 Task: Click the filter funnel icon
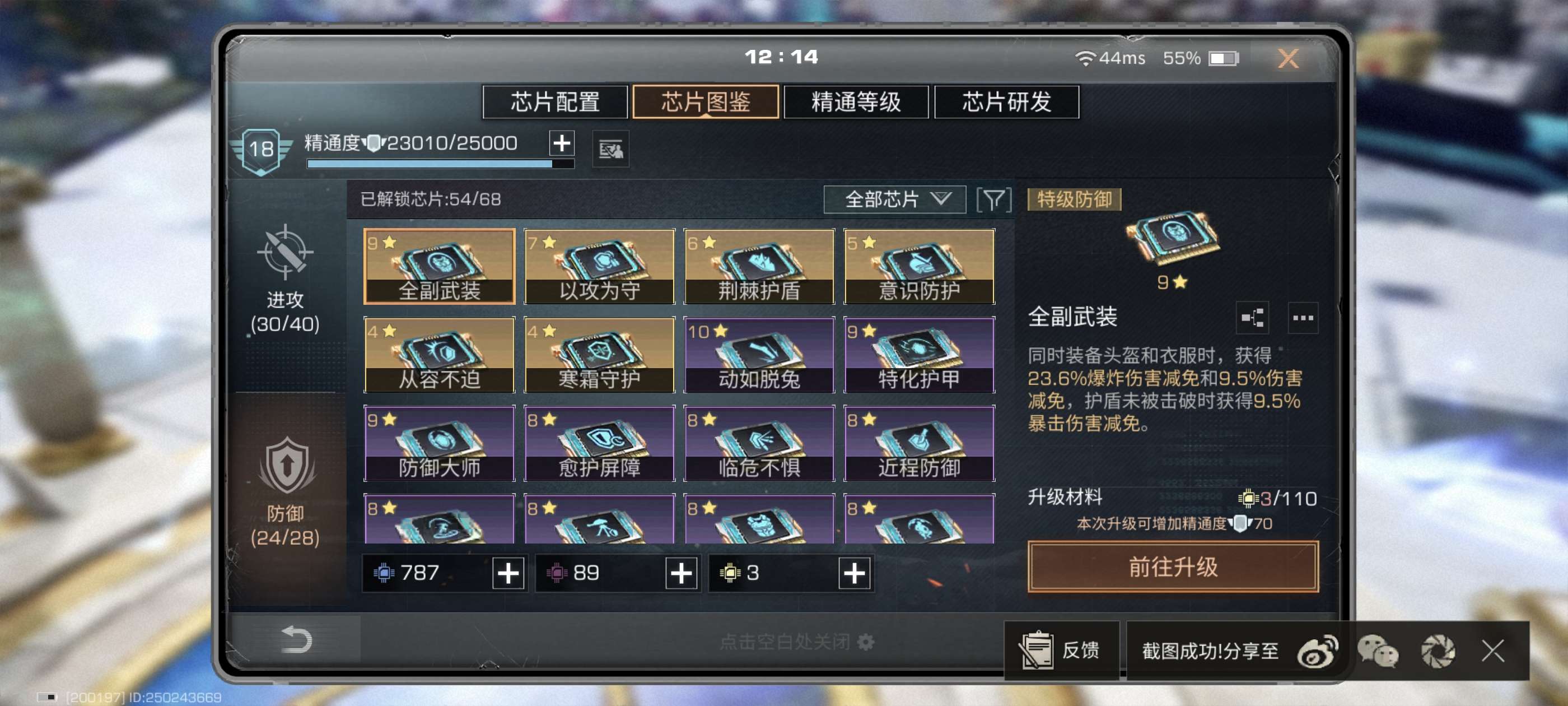993,199
